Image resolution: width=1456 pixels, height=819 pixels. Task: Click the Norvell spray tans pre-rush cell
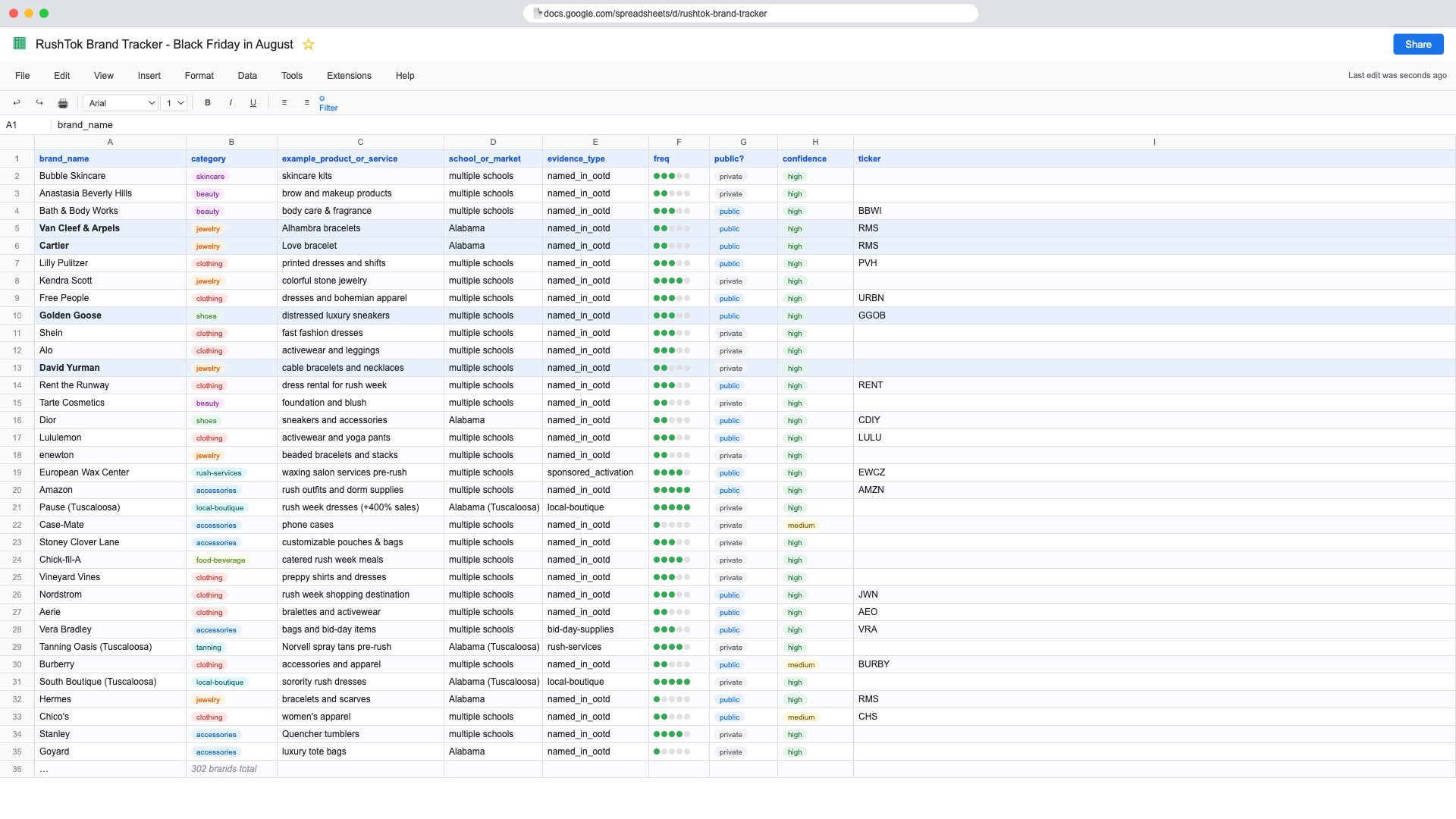(x=360, y=647)
